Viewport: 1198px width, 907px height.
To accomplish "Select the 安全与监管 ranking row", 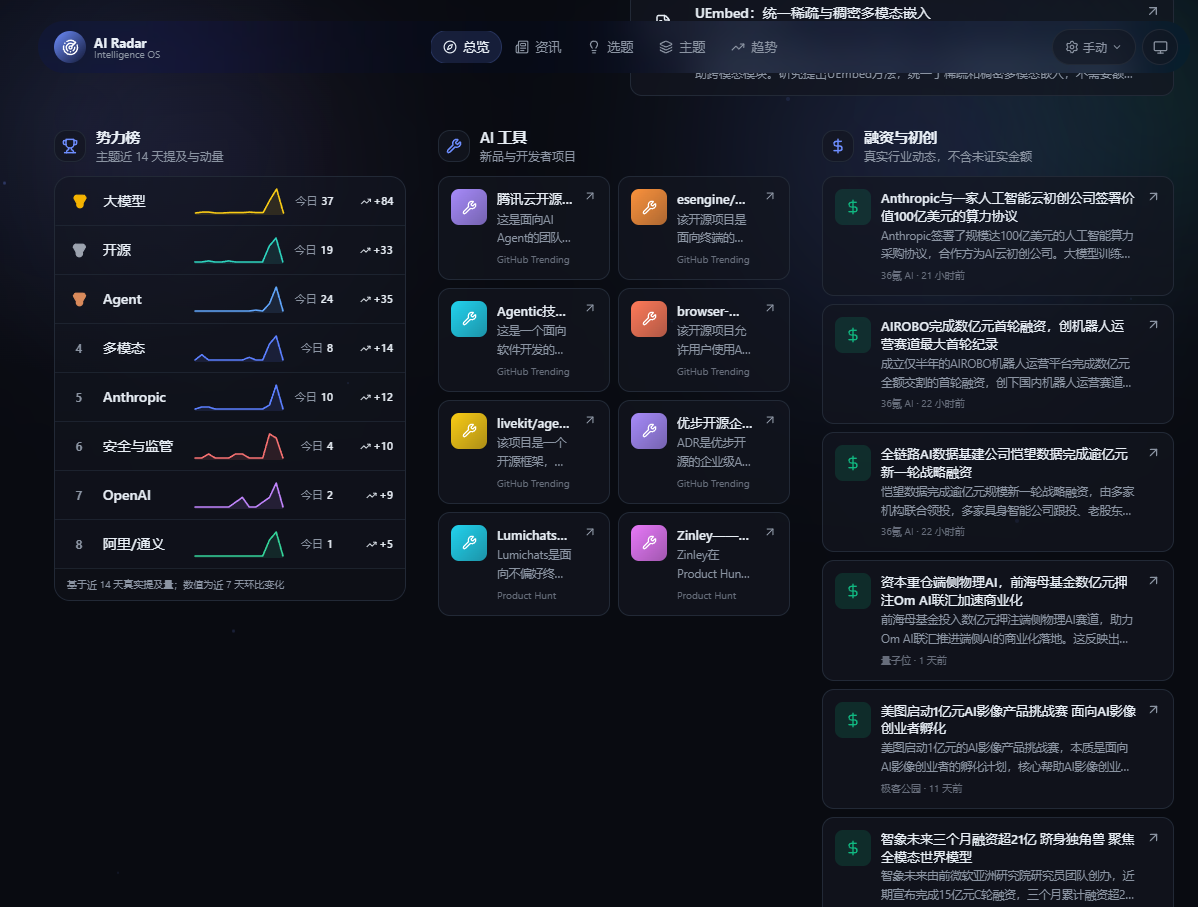I will click(x=230, y=445).
